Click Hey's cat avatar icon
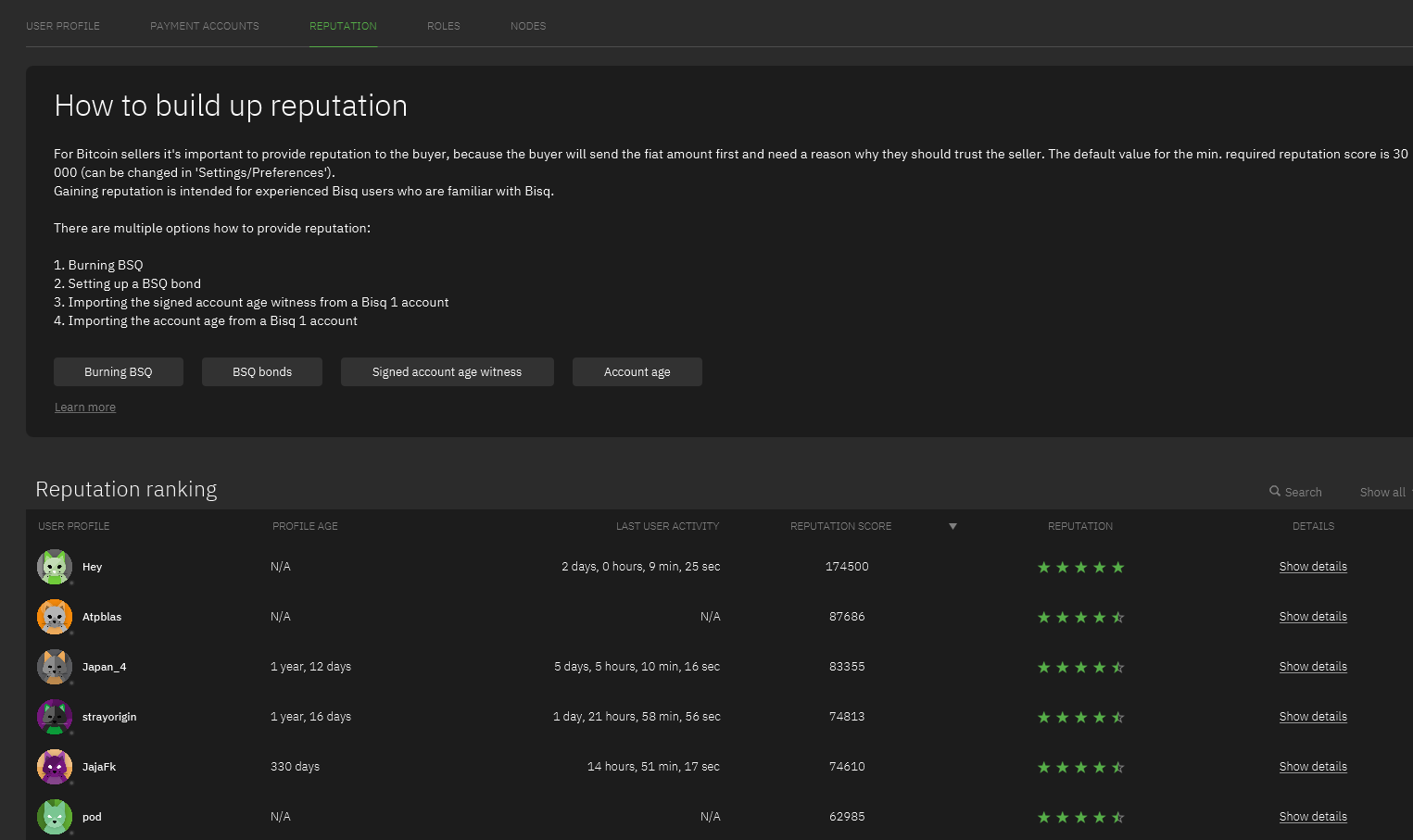Screen dimensions: 1413x840 (x=55, y=567)
